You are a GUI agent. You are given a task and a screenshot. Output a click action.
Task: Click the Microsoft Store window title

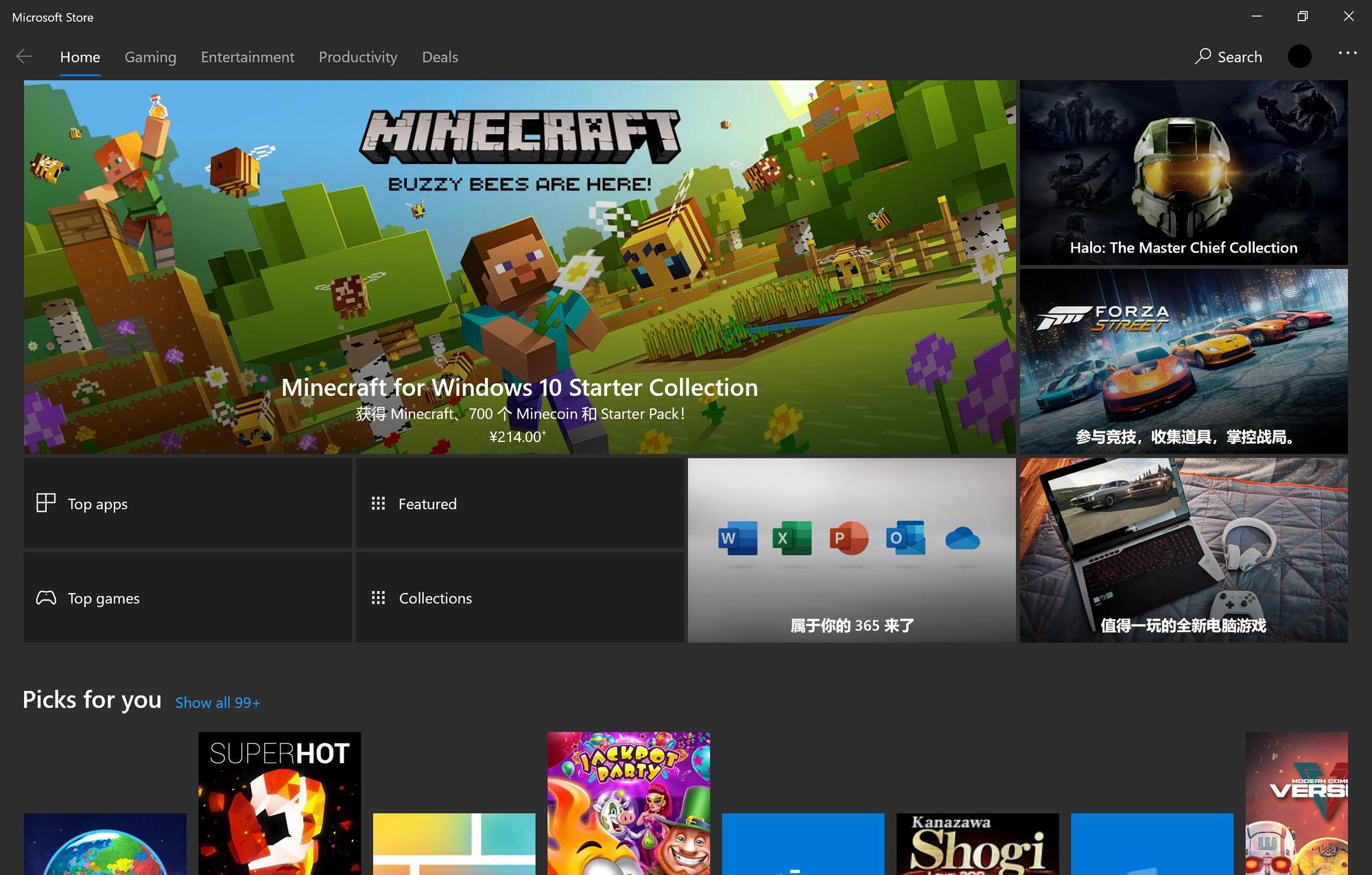[53, 17]
